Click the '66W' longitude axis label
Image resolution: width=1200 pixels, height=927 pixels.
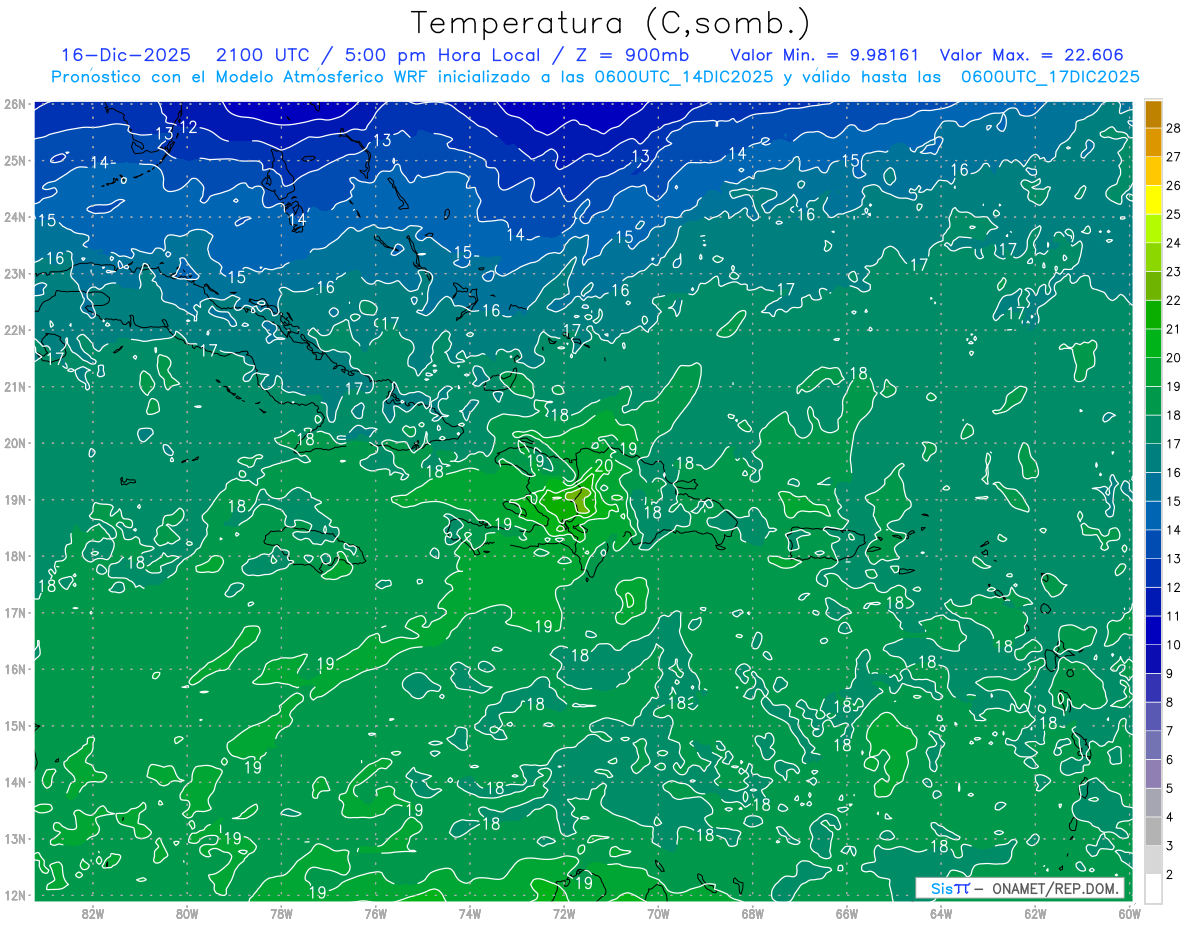847,913
